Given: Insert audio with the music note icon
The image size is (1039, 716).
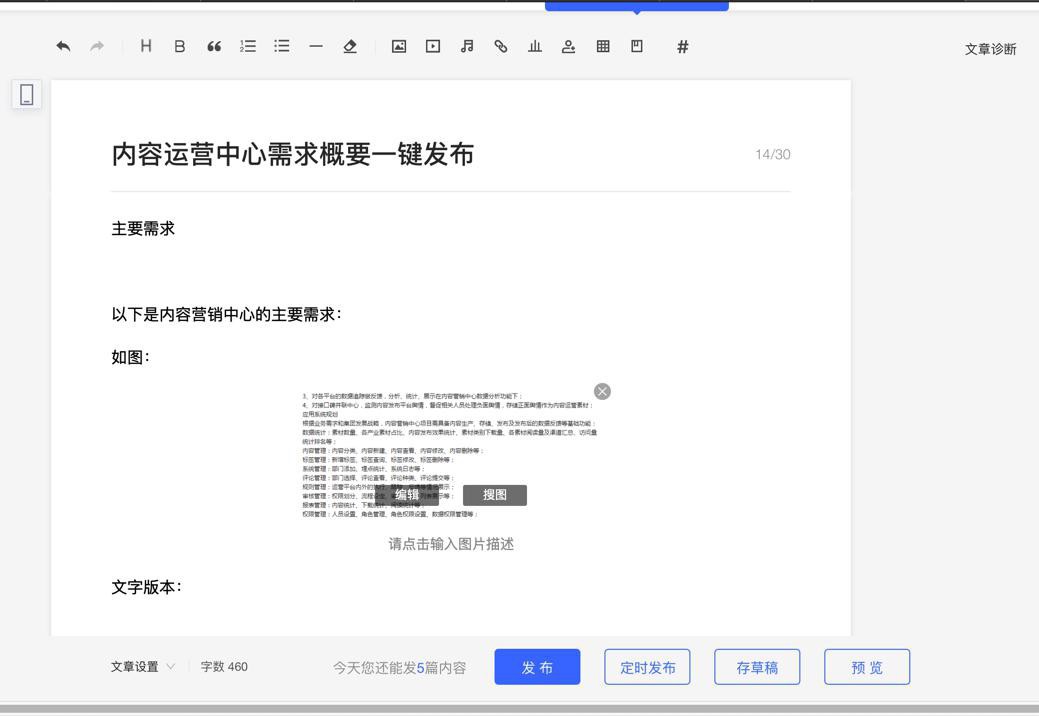Looking at the screenshot, I should tap(467, 46).
